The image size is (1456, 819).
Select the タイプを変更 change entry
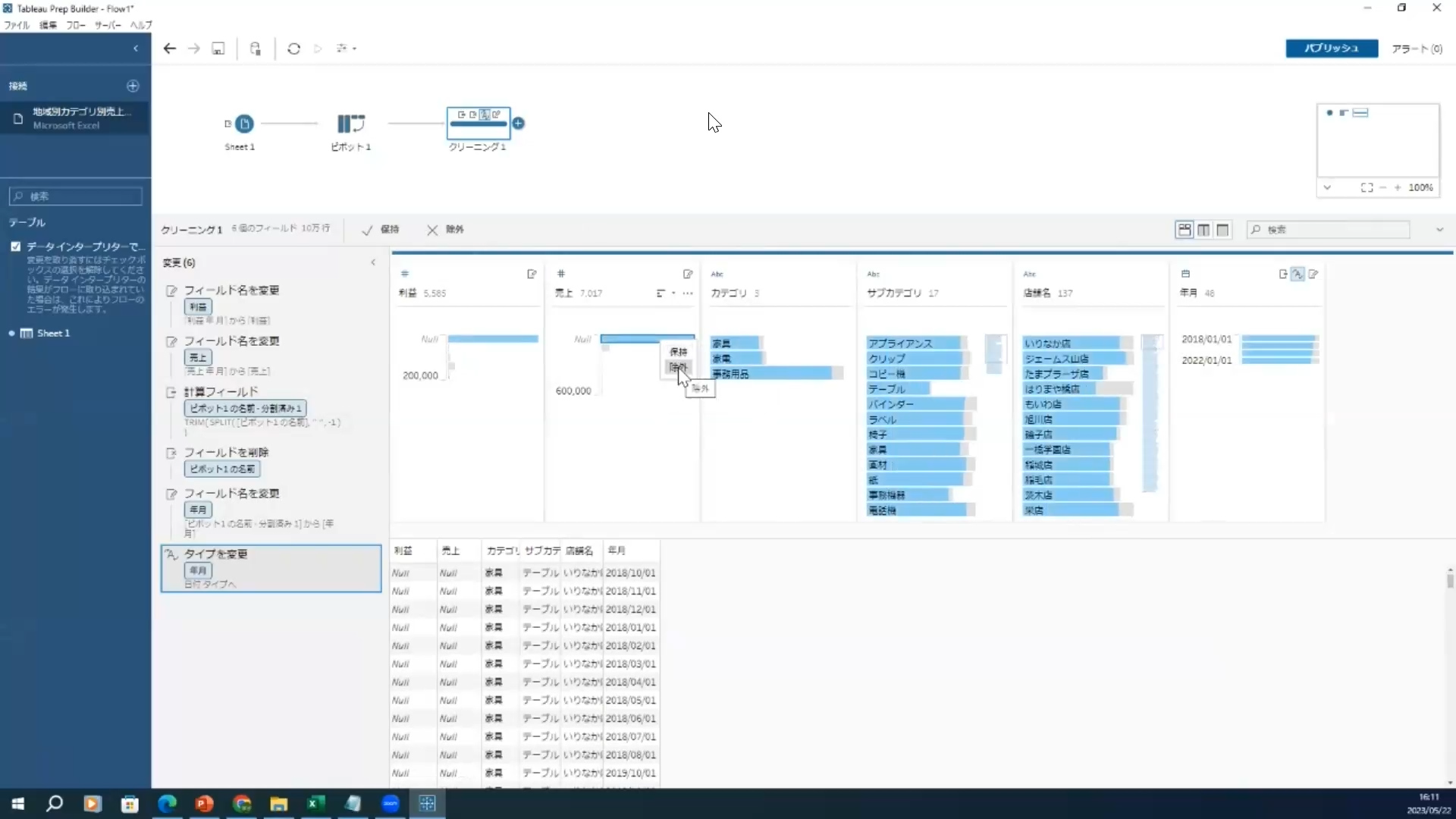(x=271, y=569)
